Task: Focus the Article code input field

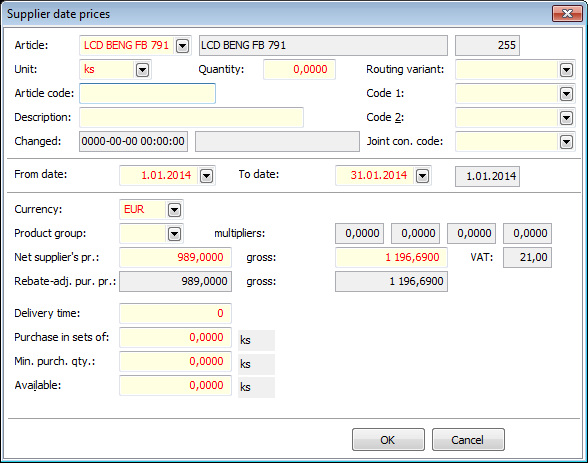Action: pyautogui.click(x=147, y=93)
